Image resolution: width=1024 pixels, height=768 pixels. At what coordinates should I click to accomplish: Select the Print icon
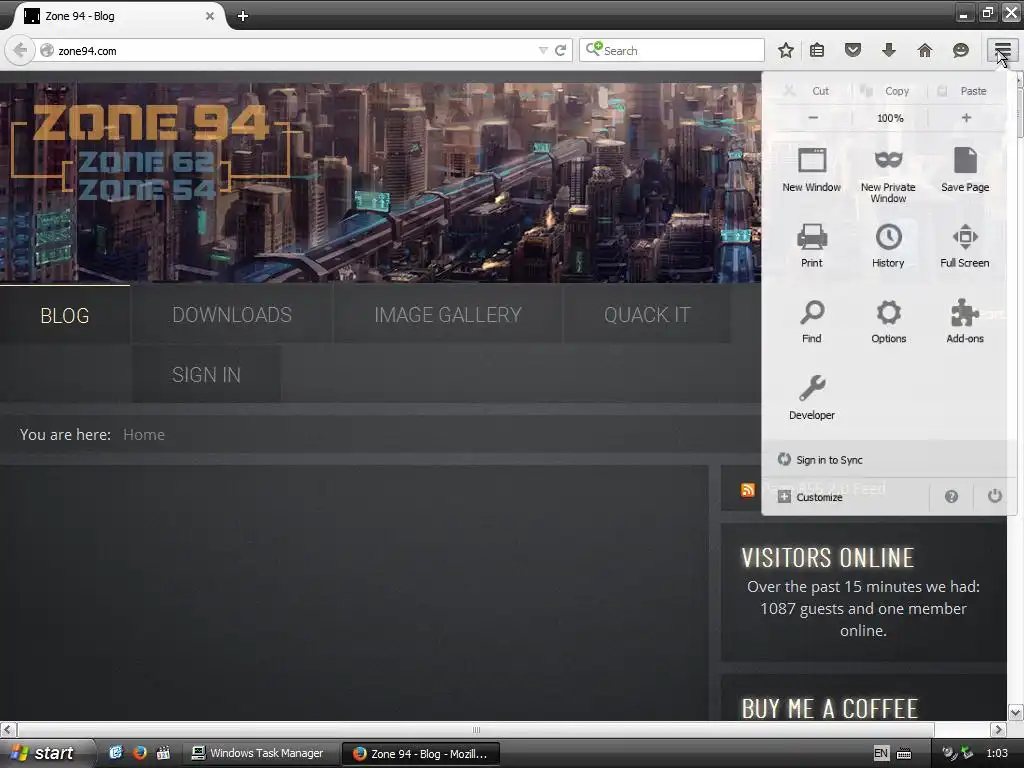pyautogui.click(x=812, y=244)
